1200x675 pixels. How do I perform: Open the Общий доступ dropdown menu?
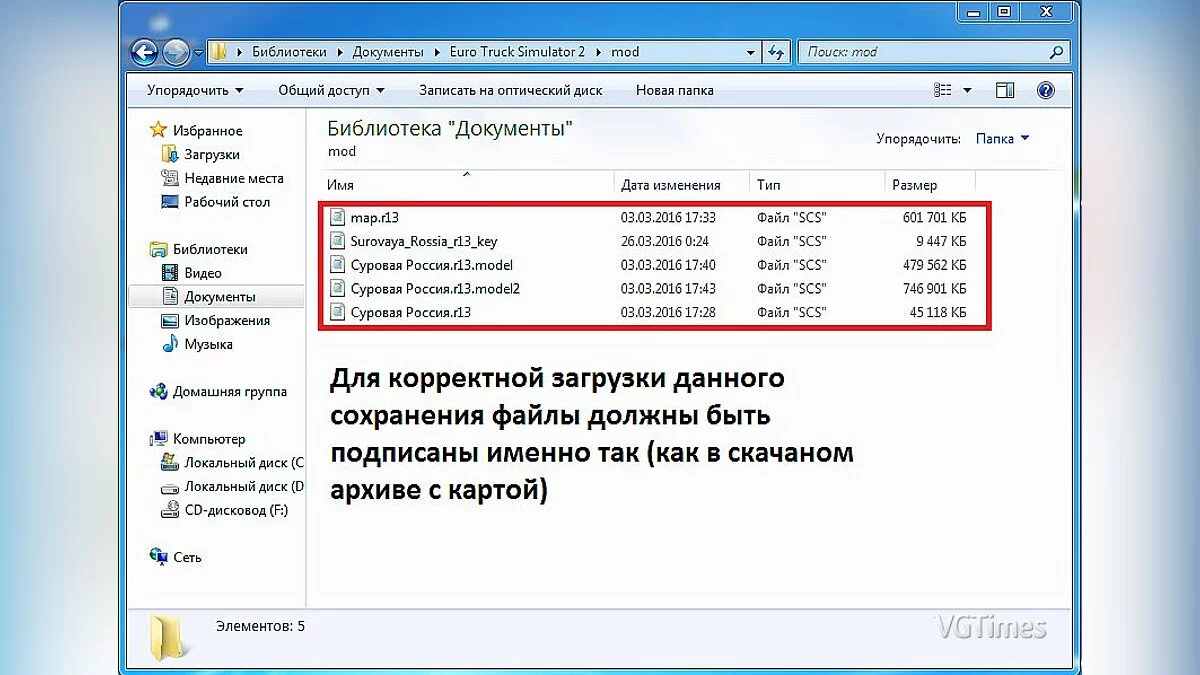pos(330,90)
